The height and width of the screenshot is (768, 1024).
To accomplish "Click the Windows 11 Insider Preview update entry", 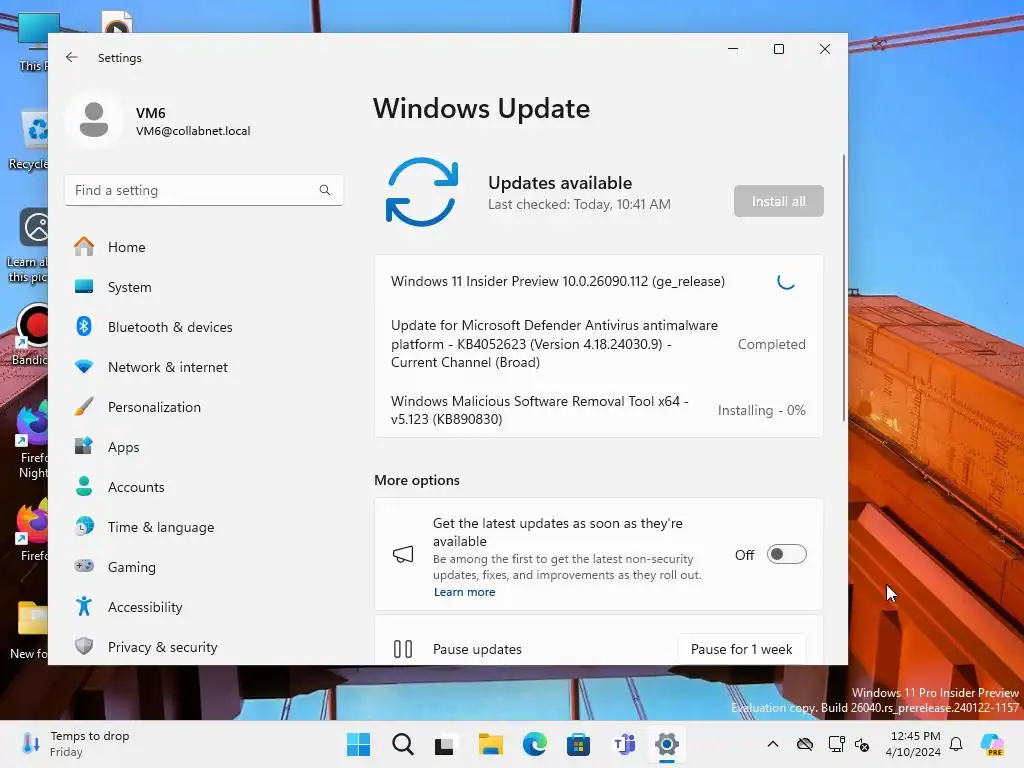I will click(x=558, y=281).
